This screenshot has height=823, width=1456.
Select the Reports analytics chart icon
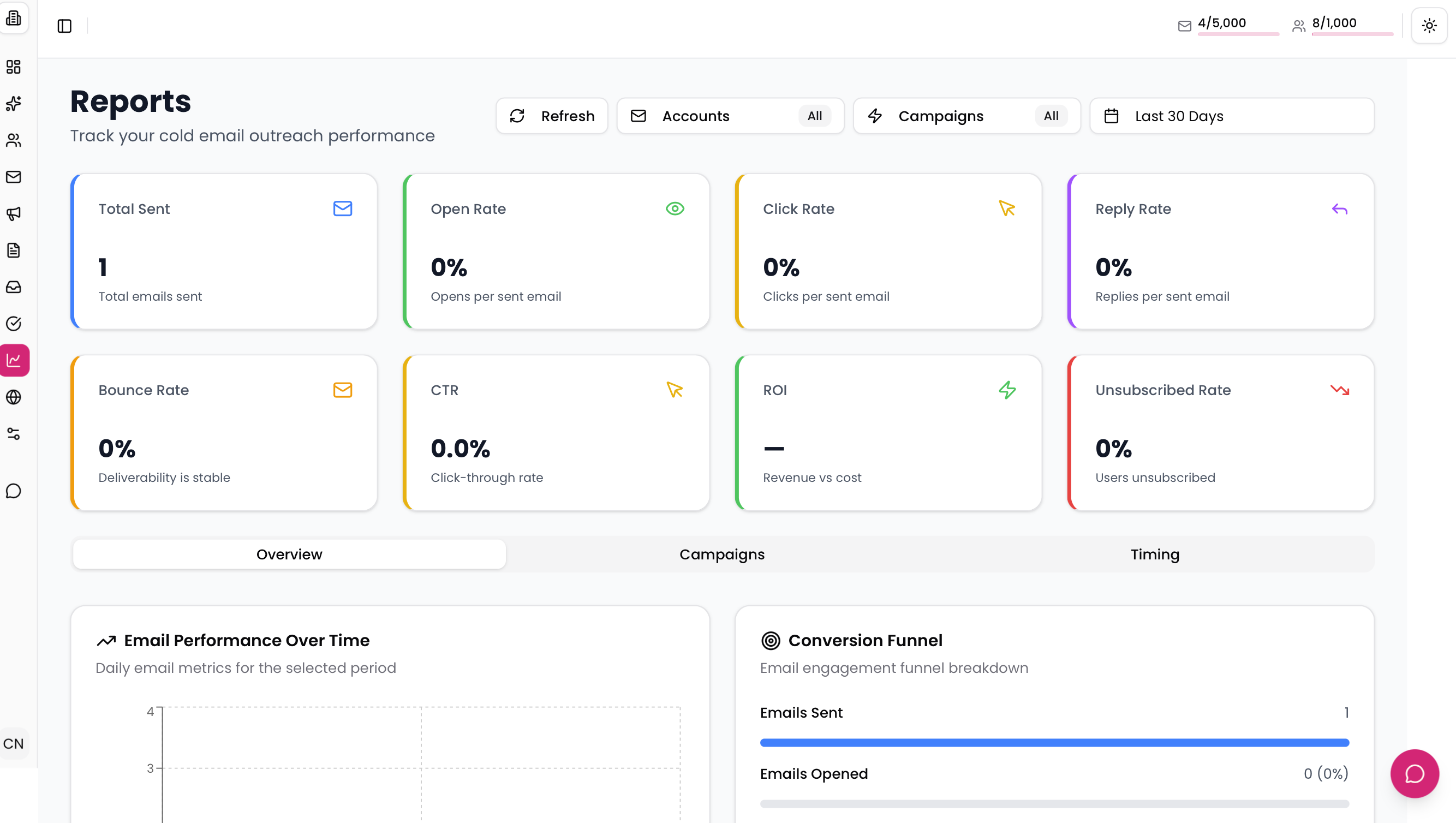[x=14, y=360]
